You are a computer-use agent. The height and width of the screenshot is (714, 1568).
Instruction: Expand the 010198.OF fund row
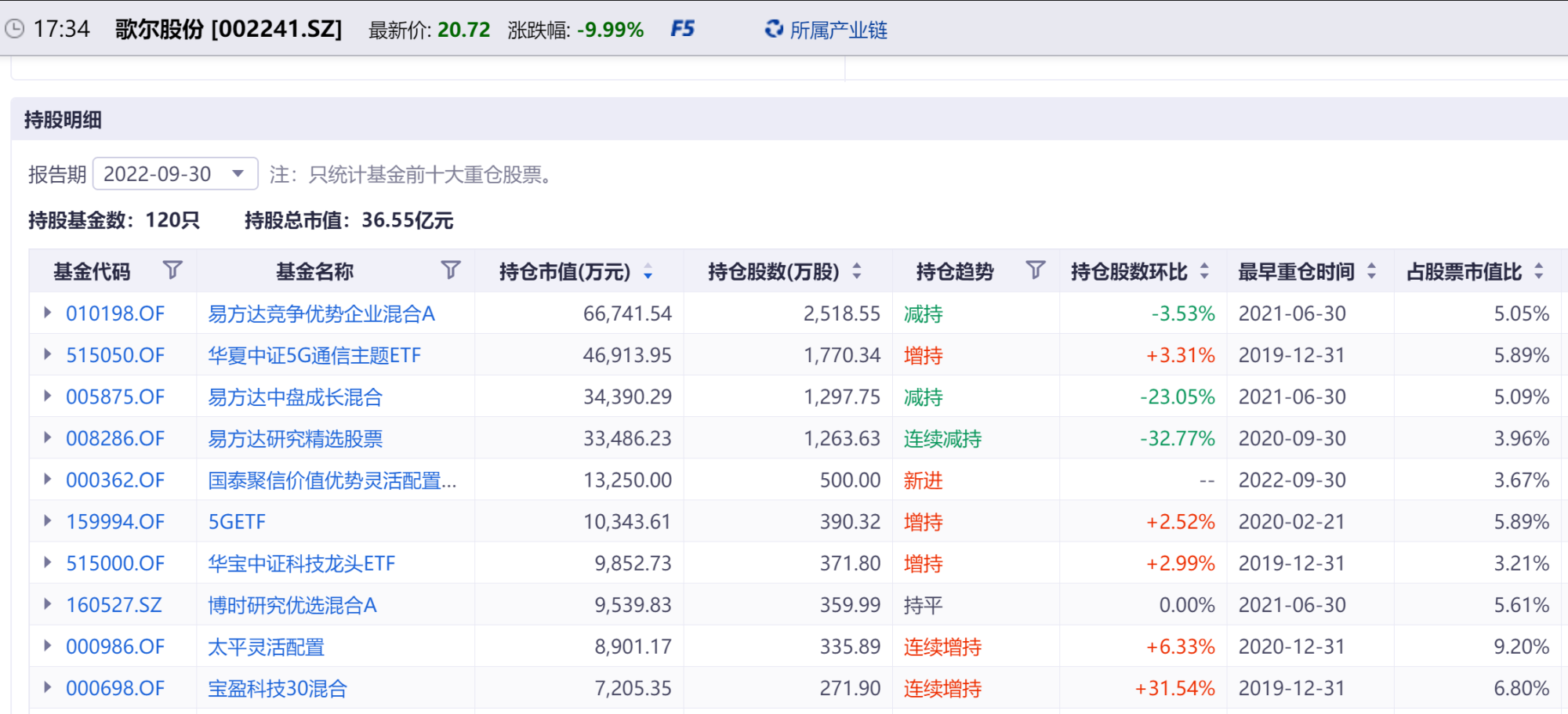click(x=48, y=313)
